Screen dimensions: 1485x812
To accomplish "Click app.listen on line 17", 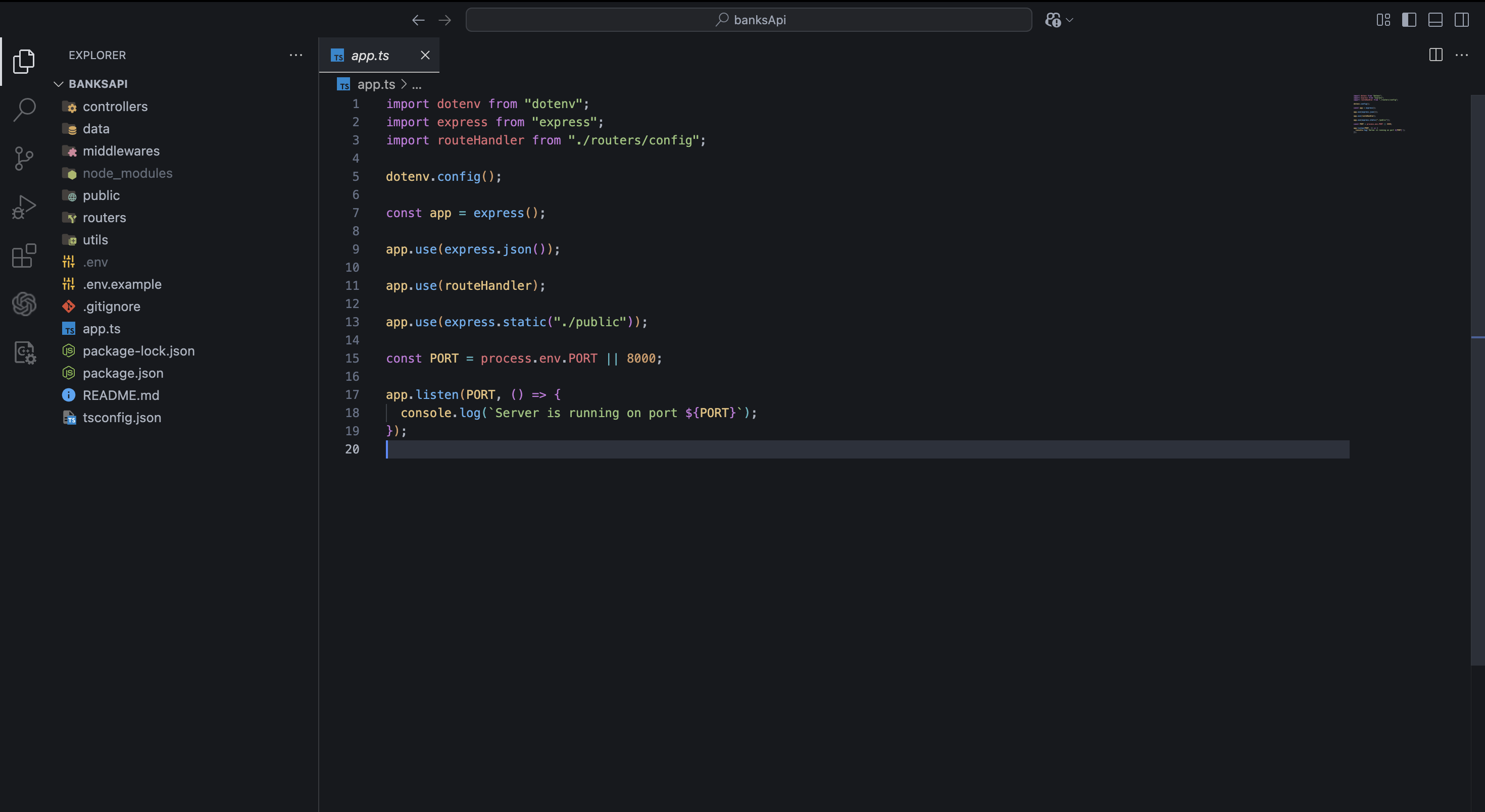I will pyautogui.click(x=422, y=394).
